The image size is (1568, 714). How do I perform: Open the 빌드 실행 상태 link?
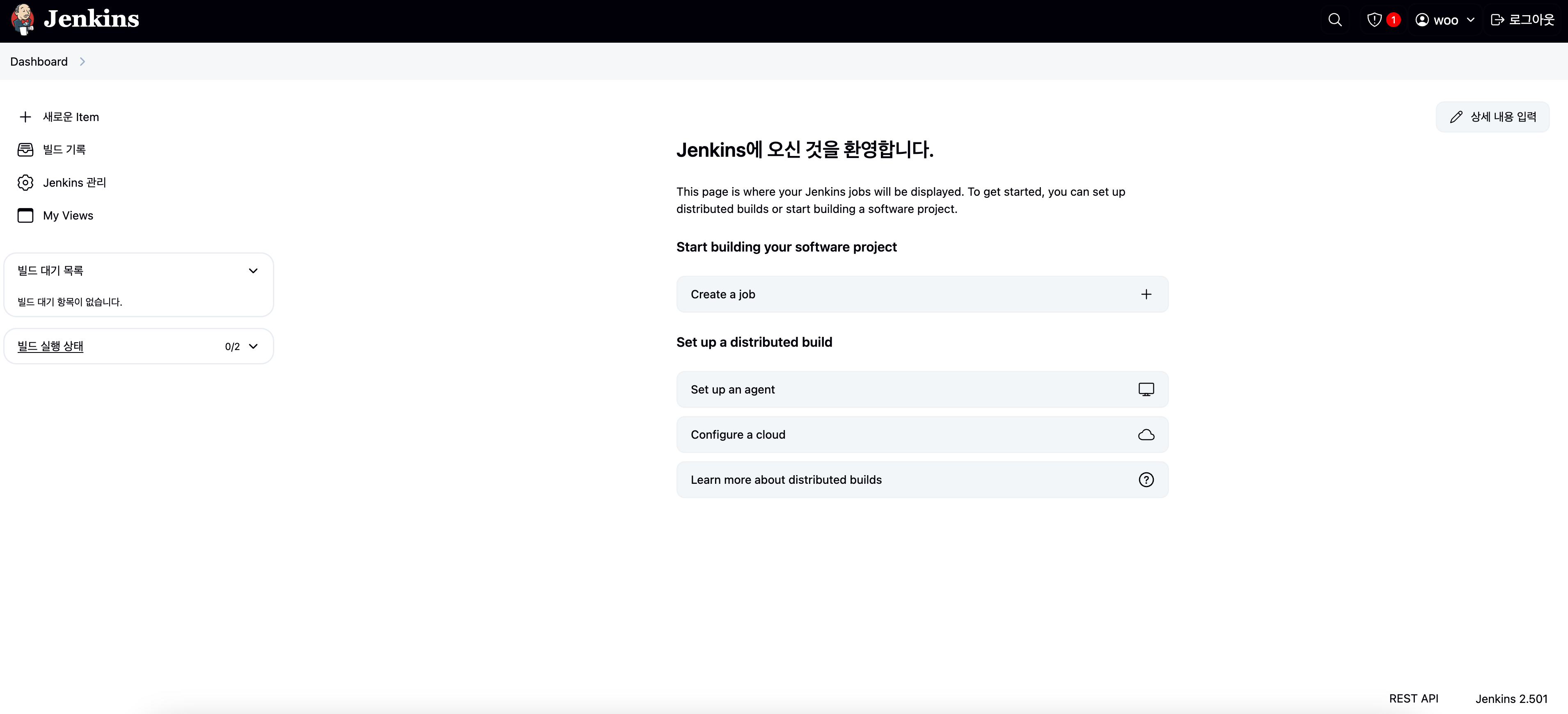pos(50,346)
